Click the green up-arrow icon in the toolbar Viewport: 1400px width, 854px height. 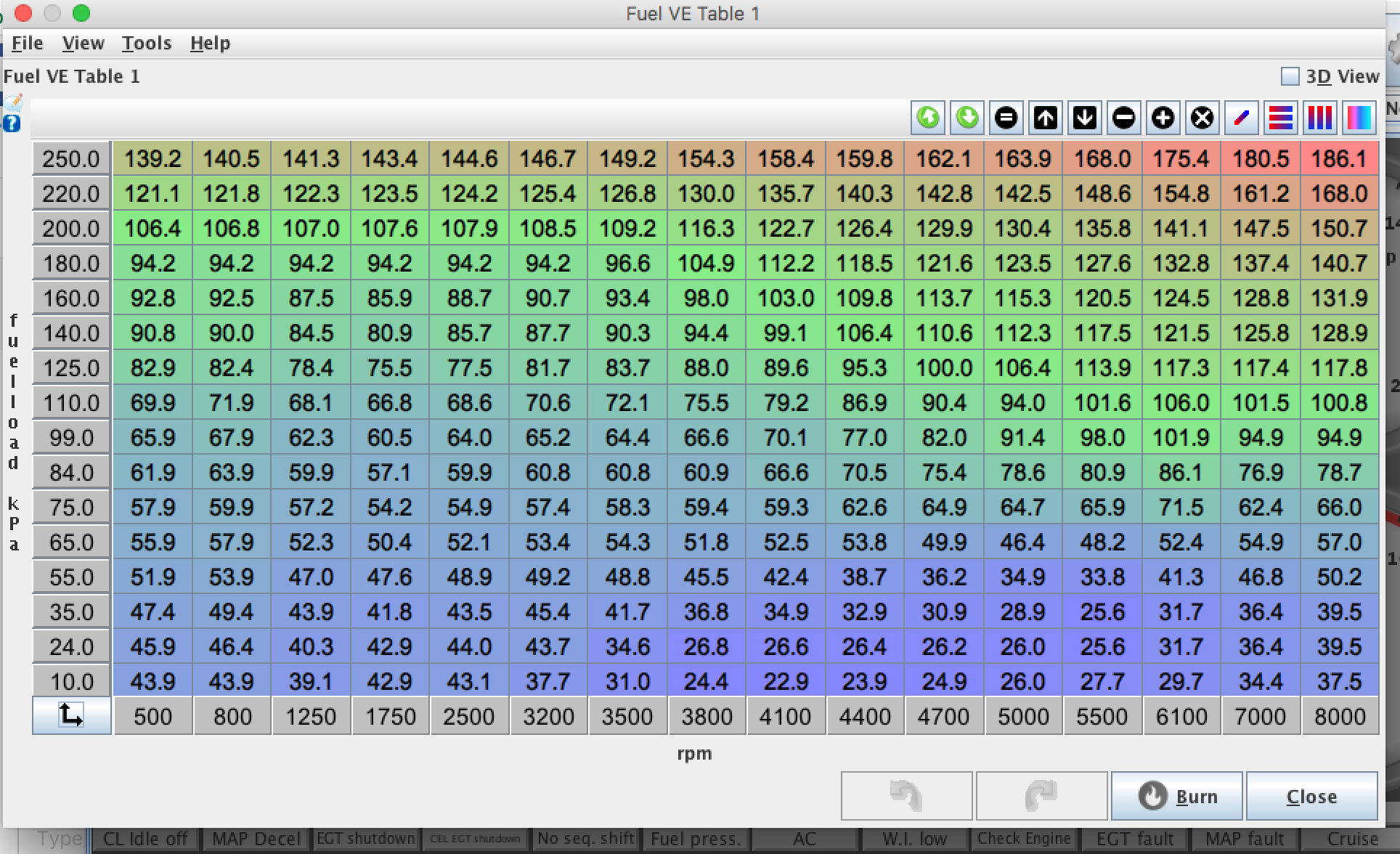928,118
